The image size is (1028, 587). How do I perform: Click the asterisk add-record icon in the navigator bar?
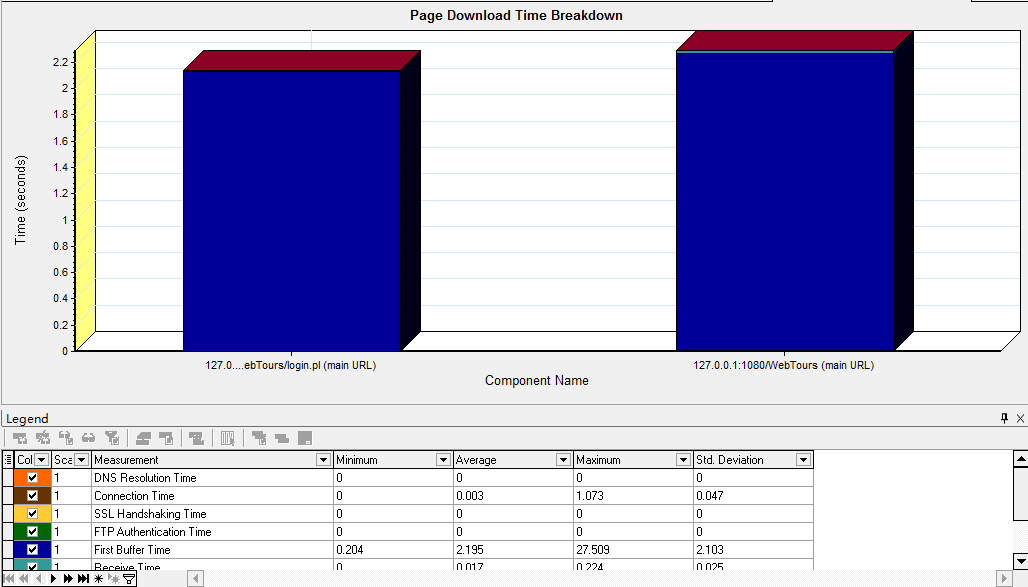tap(98, 579)
